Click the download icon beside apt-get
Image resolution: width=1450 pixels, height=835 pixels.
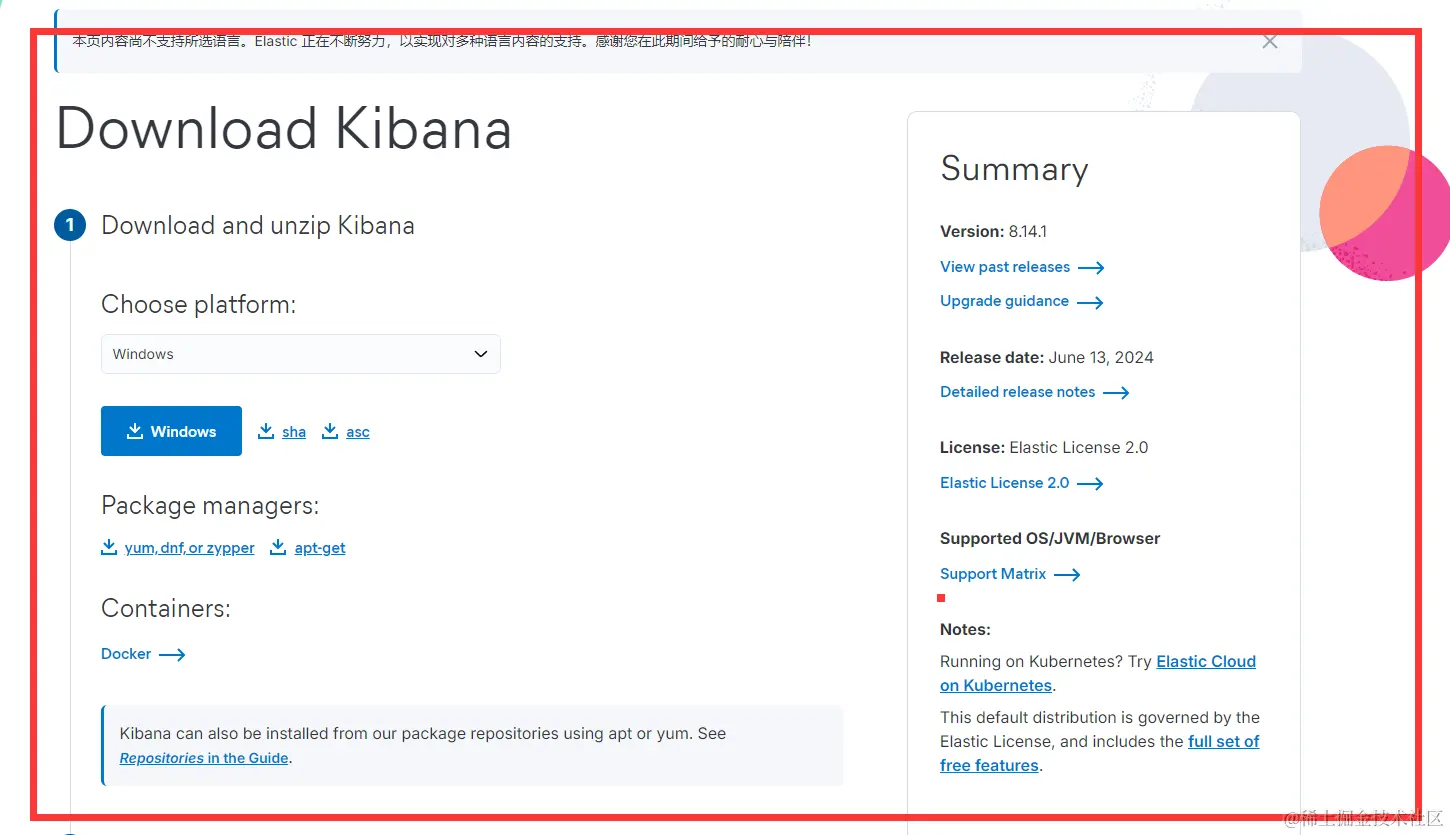point(279,547)
